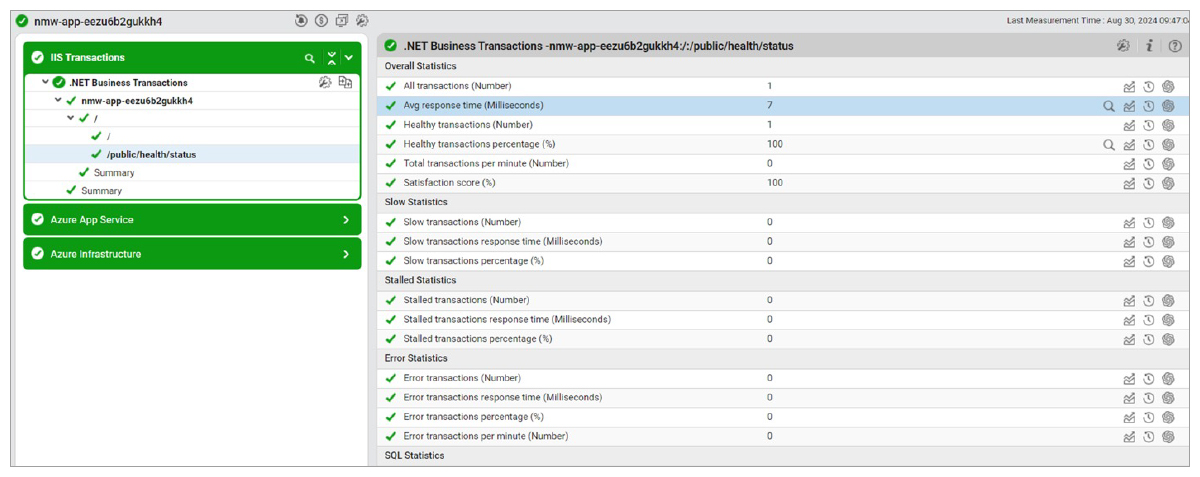The width and height of the screenshot is (1200, 477).
Task: Open the Azure Infrastructure layer
Action: click(x=191, y=255)
